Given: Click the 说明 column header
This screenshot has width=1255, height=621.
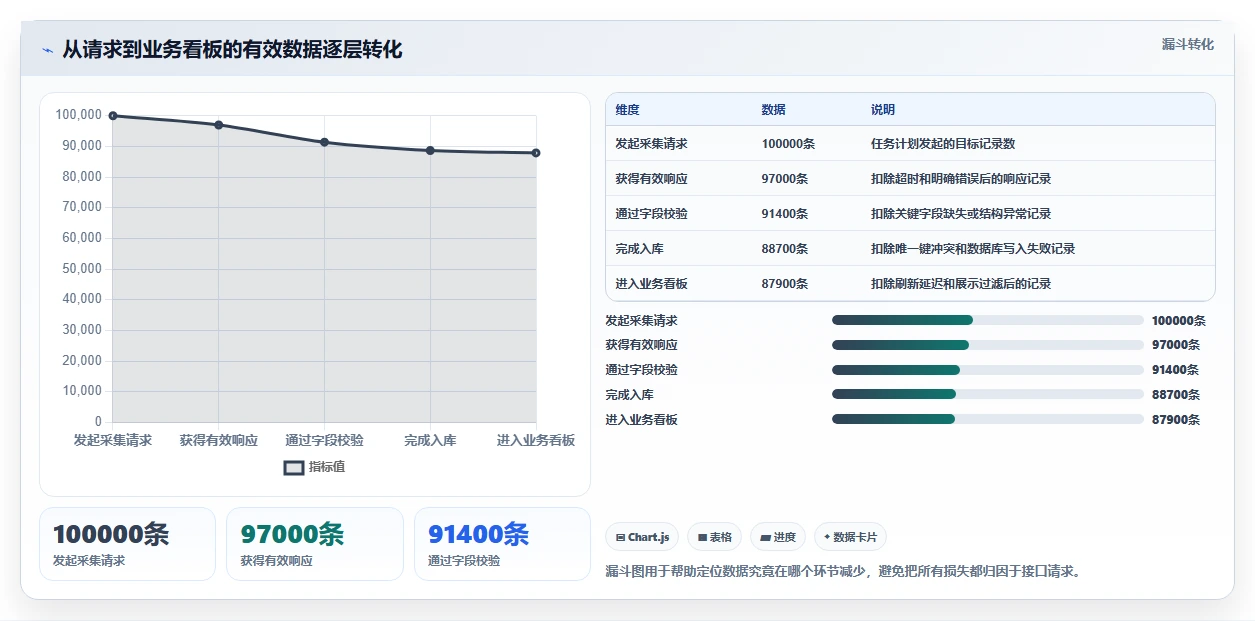Looking at the screenshot, I should point(883,110).
